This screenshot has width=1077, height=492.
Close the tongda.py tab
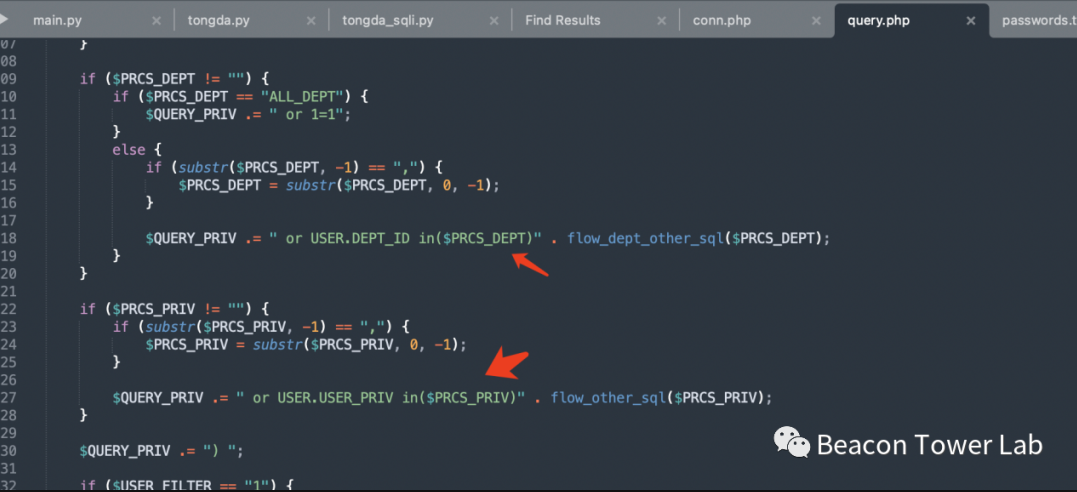pyautogui.click(x=311, y=21)
